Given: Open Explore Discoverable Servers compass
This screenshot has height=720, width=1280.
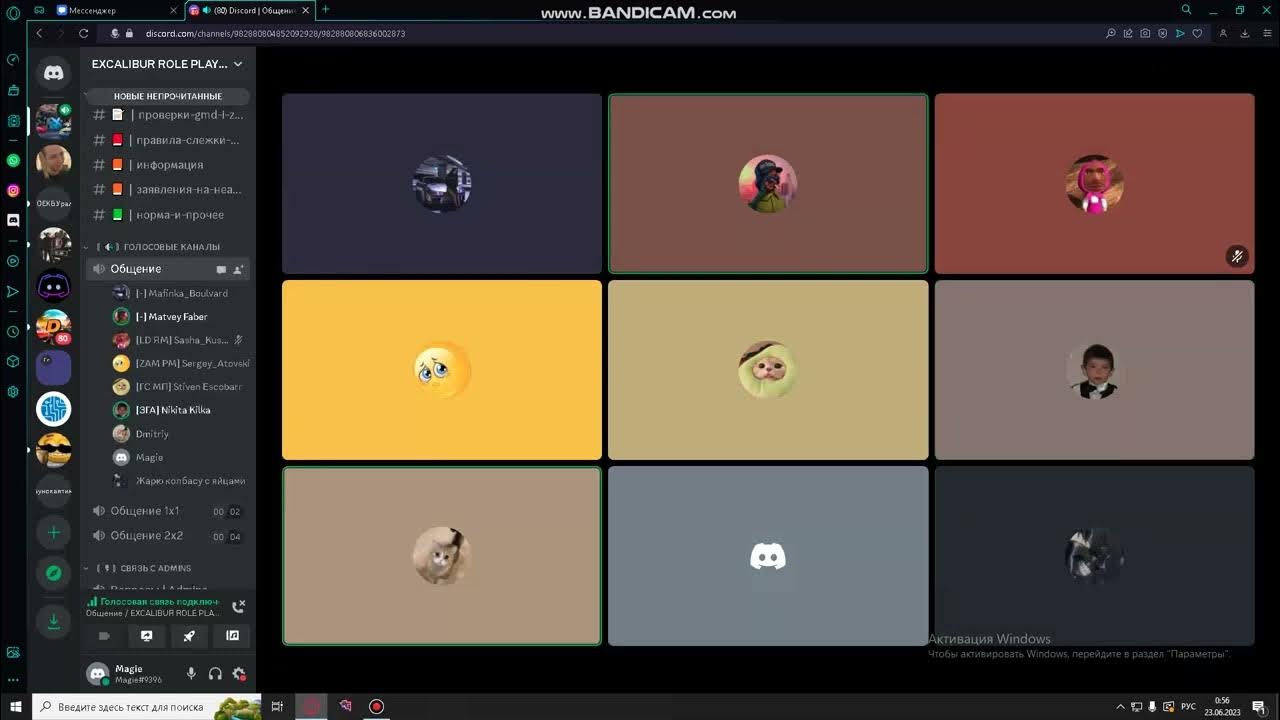Looking at the screenshot, I should [54, 573].
